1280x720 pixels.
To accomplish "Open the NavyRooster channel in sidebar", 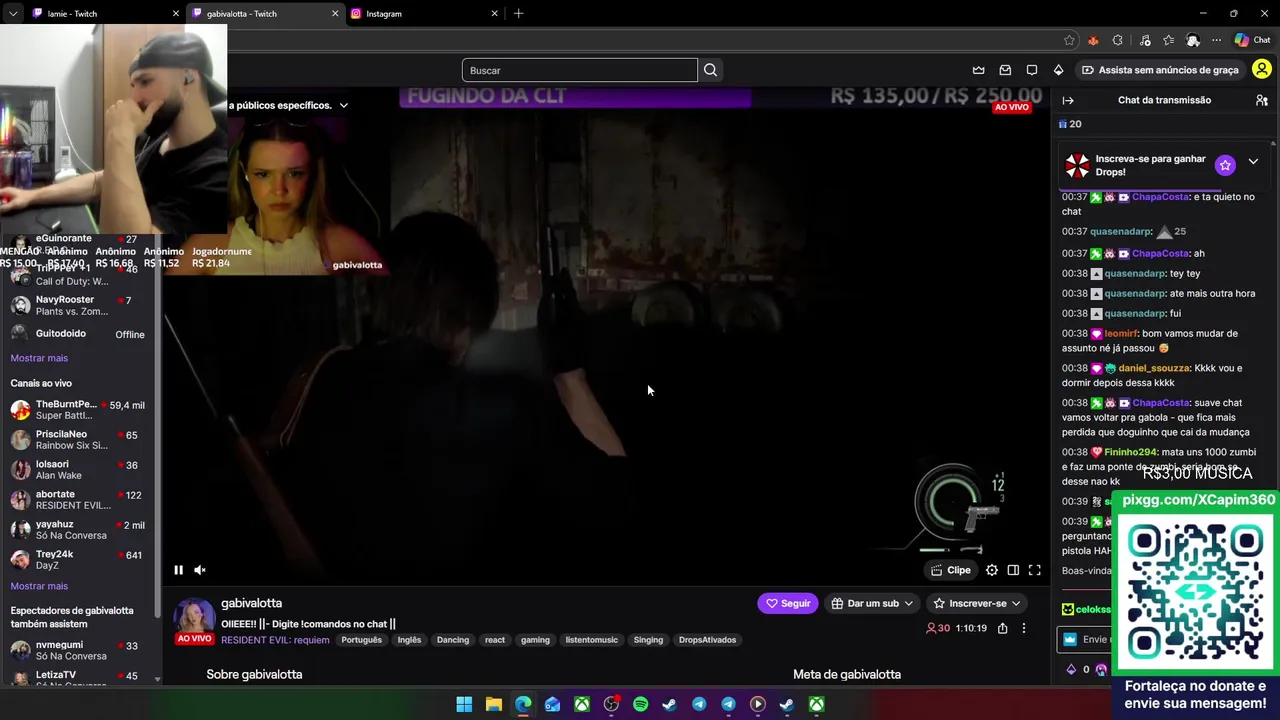I will pyautogui.click(x=78, y=305).
